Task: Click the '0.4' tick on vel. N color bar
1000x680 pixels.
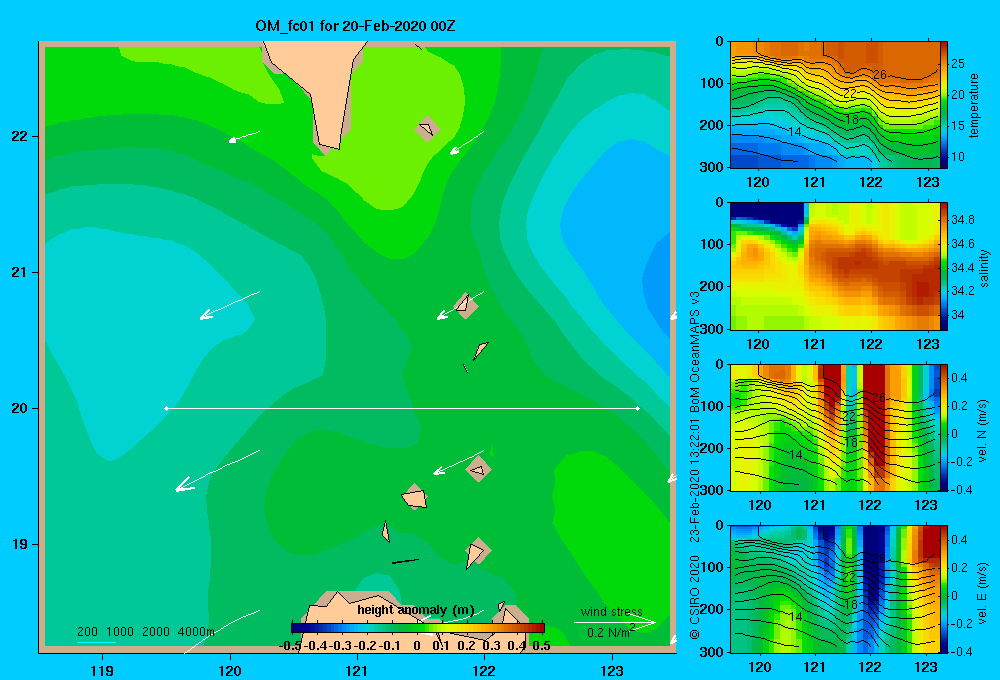Action: [x=959, y=378]
